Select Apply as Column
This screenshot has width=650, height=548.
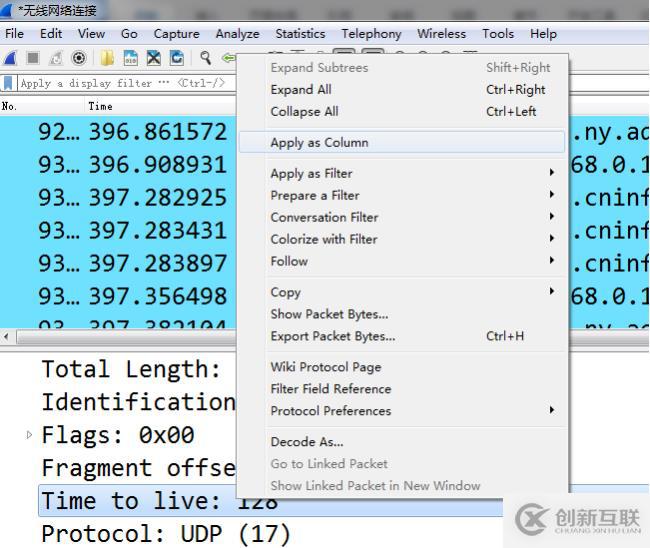point(401,142)
